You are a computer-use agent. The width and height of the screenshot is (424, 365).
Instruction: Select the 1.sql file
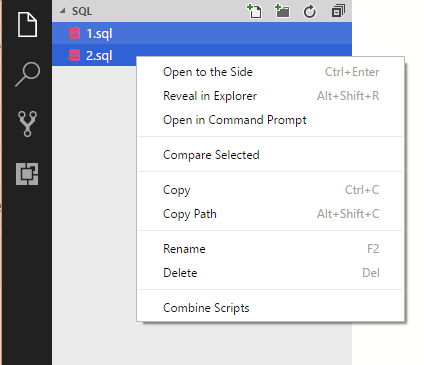(202, 33)
